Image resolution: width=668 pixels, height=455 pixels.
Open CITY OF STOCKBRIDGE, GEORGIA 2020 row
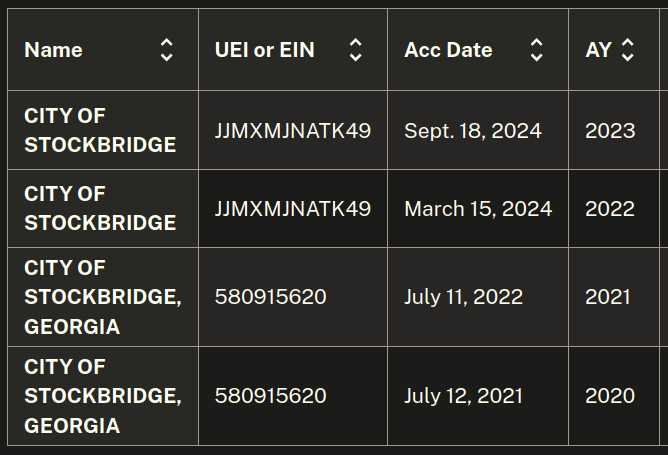tap(103, 396)
